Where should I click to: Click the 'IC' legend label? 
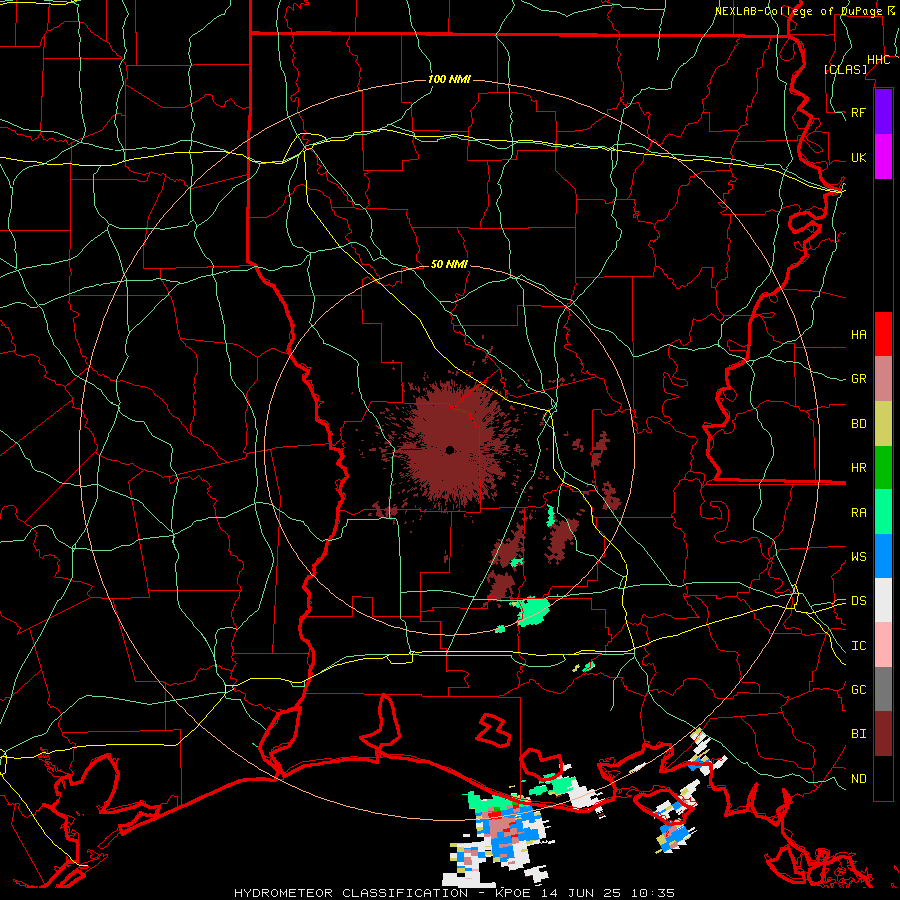point(859,646)
